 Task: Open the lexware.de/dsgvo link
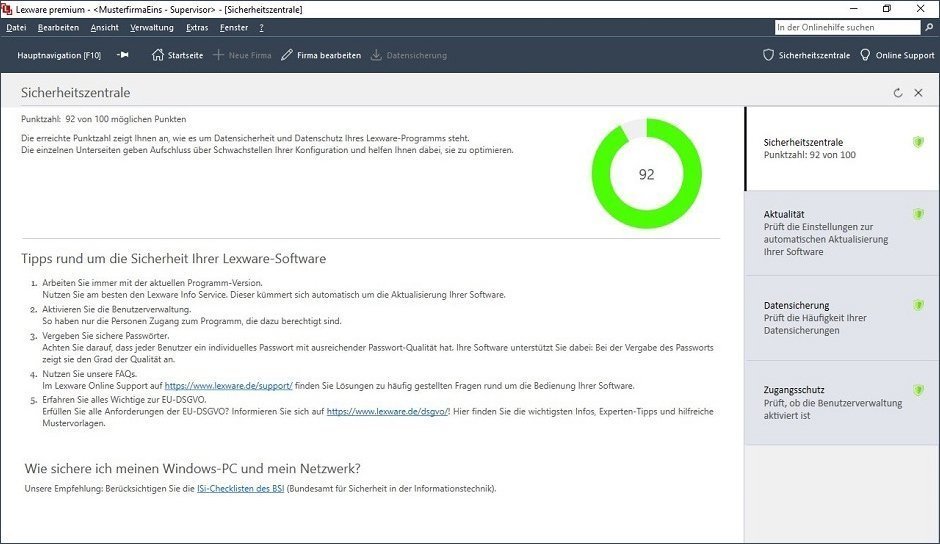(387, 411)
